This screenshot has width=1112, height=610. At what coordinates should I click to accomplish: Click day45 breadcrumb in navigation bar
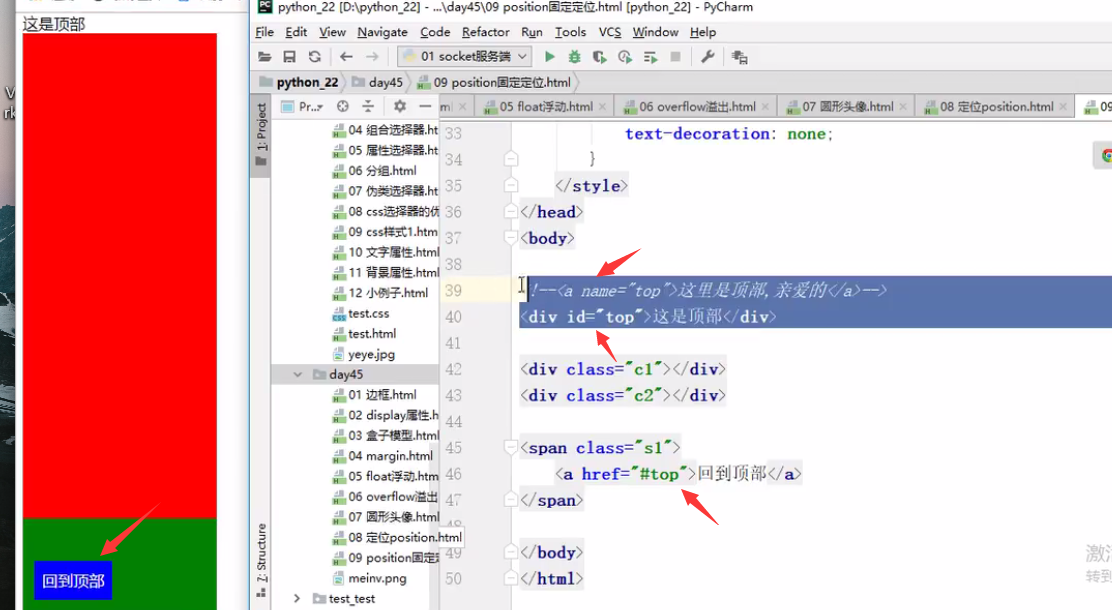click(378, 82)
